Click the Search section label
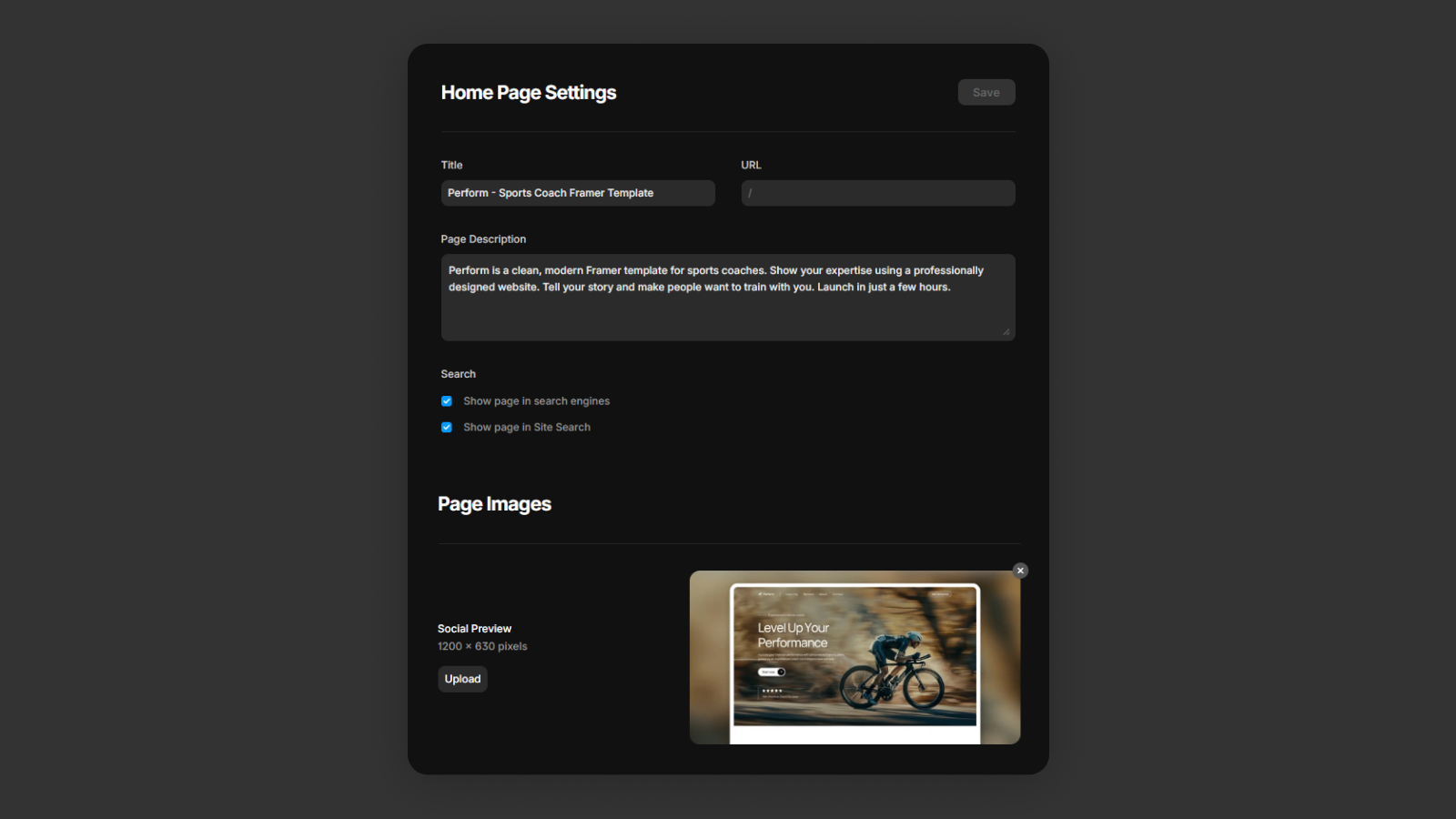The height and width of the screenshot is (819, 1456). point(458,374)
